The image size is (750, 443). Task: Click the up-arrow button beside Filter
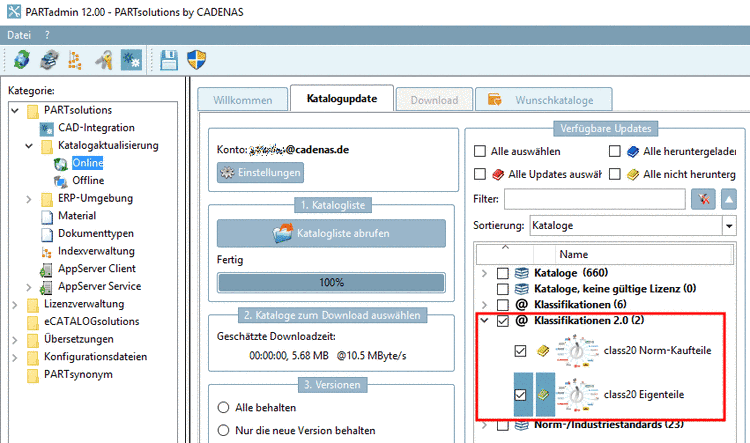point(728,199)
